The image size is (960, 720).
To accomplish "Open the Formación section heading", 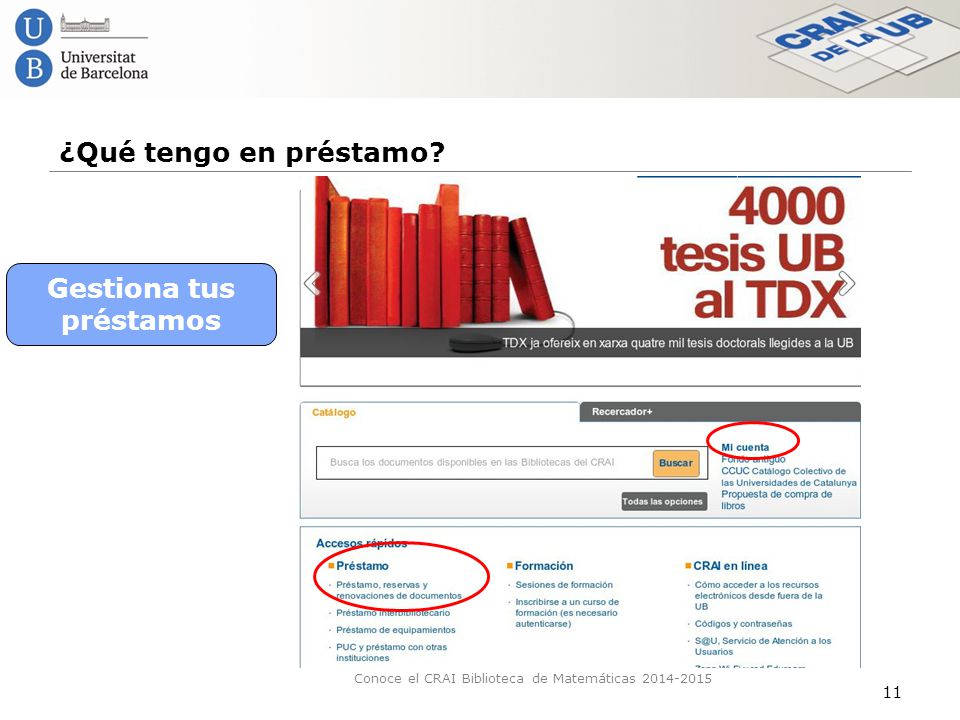I will click(x=544, y=566).
